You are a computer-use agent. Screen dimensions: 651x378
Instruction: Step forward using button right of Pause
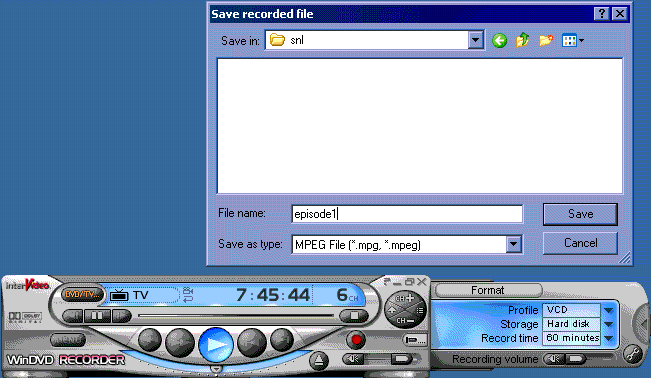click(x=121, y=316)
